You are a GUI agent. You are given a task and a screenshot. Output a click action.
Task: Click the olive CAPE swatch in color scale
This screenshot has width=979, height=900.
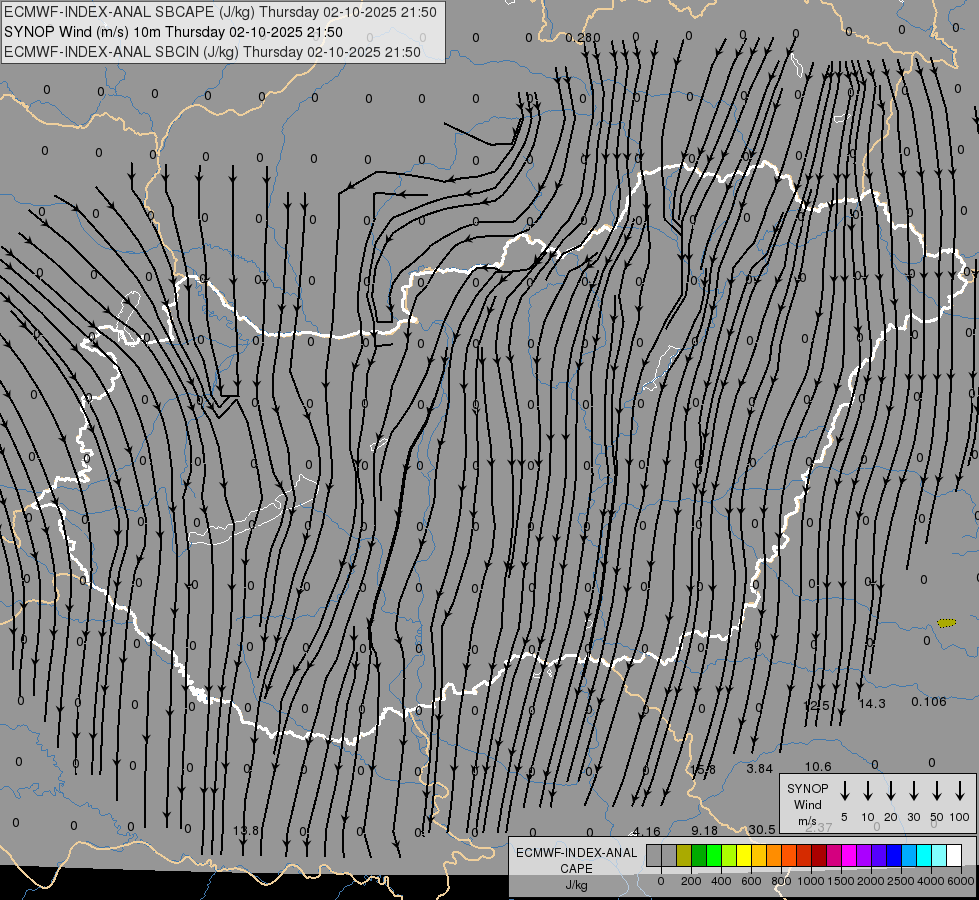click(684, 855)
